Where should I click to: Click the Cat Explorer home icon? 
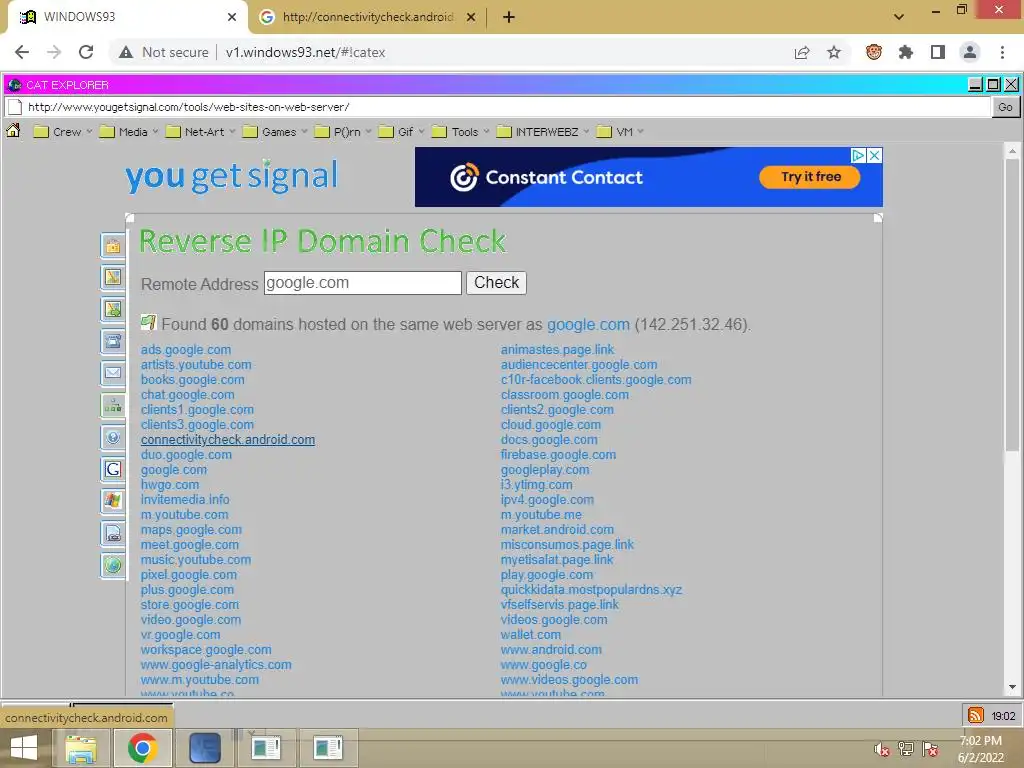(13, 131)
